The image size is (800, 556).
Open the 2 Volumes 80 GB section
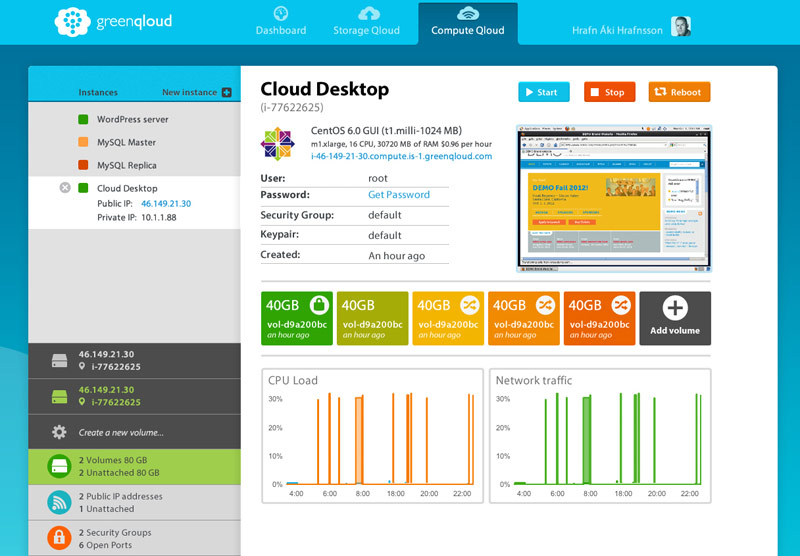(134, 467)
